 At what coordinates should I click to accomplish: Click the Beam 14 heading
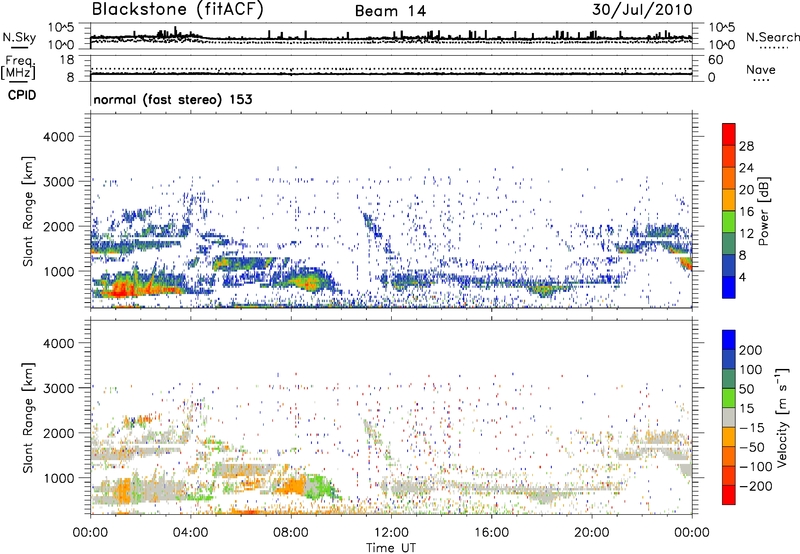tap(390, 11)
